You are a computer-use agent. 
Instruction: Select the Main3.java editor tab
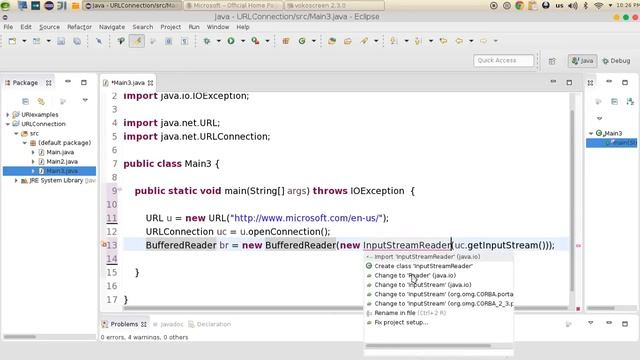click(128, 83)
